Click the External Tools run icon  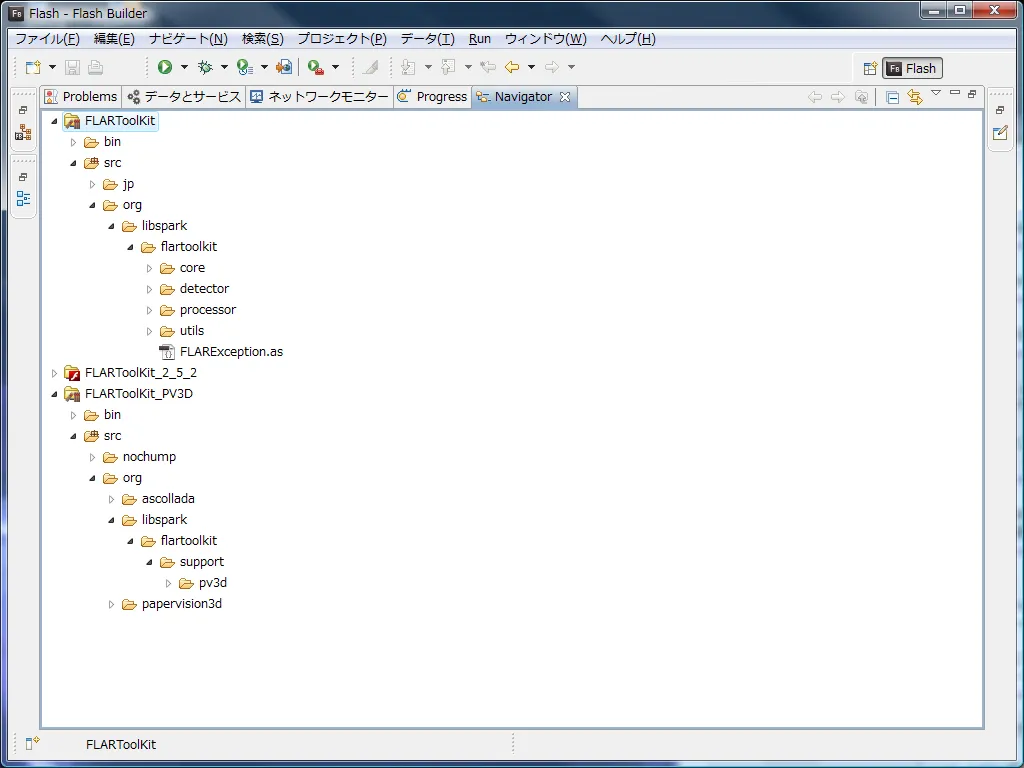(x=316, y=67)
